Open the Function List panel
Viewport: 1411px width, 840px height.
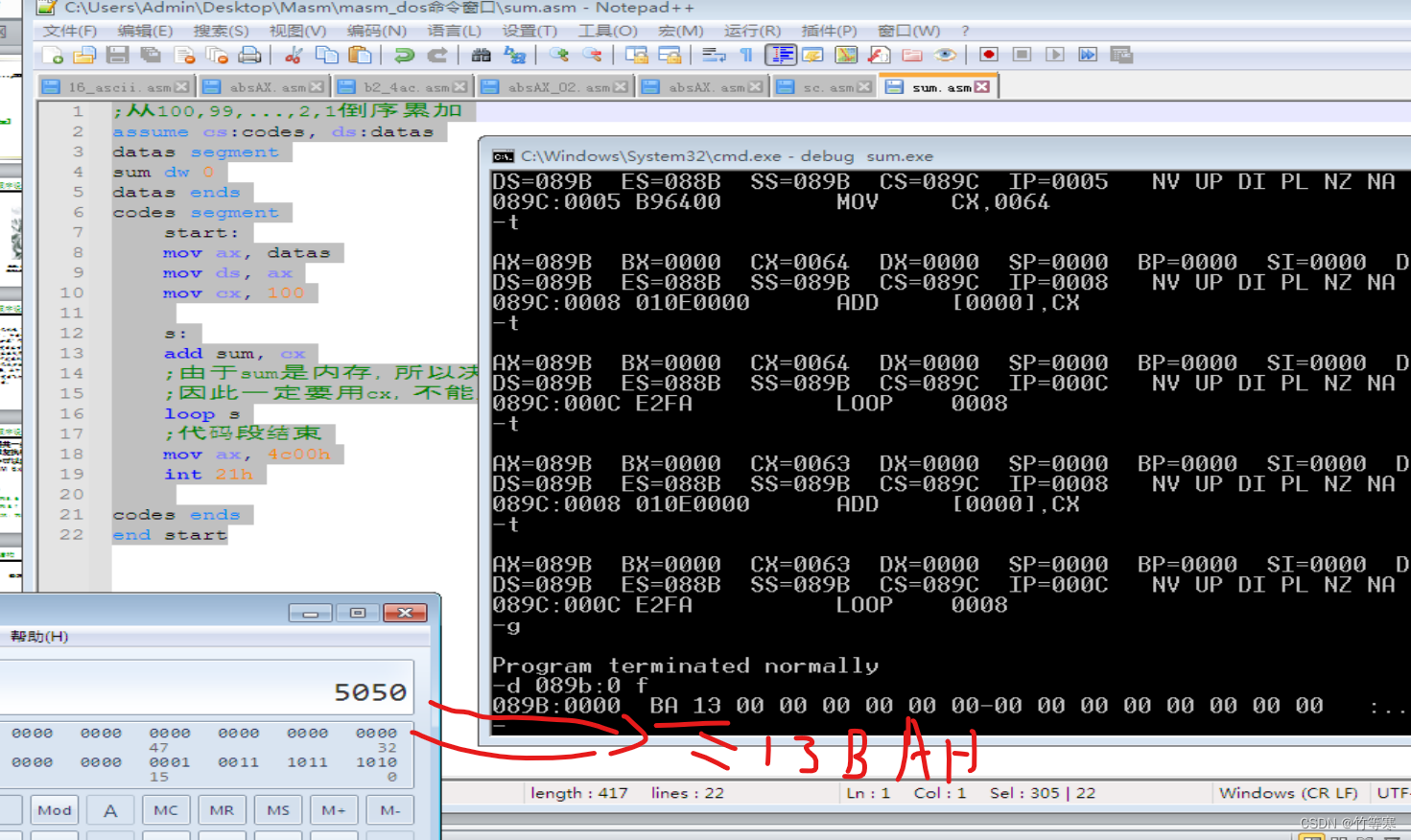[879, 55]
